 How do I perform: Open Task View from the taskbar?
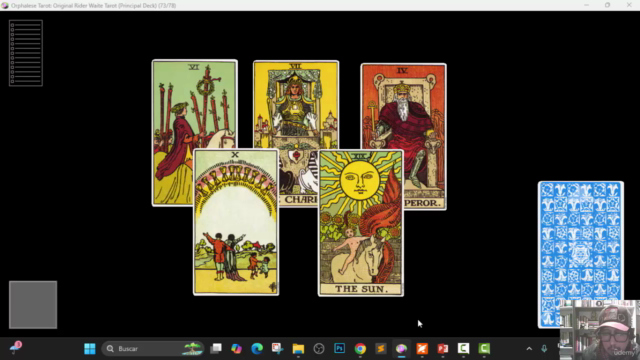pyautogui.click(x=216, y=349)
